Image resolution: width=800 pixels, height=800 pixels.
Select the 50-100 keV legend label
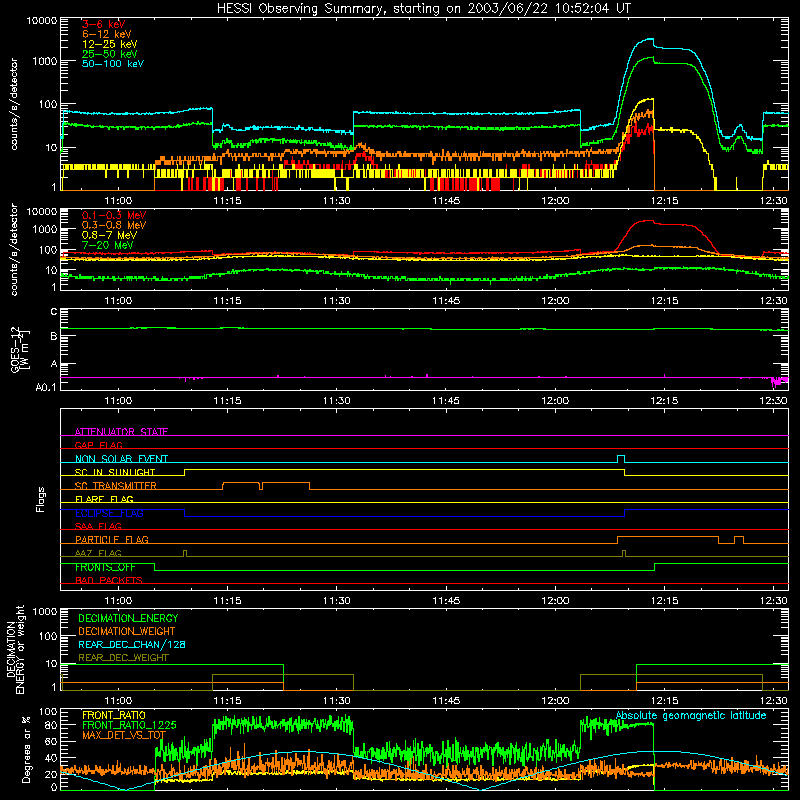(x=113, y=64)
